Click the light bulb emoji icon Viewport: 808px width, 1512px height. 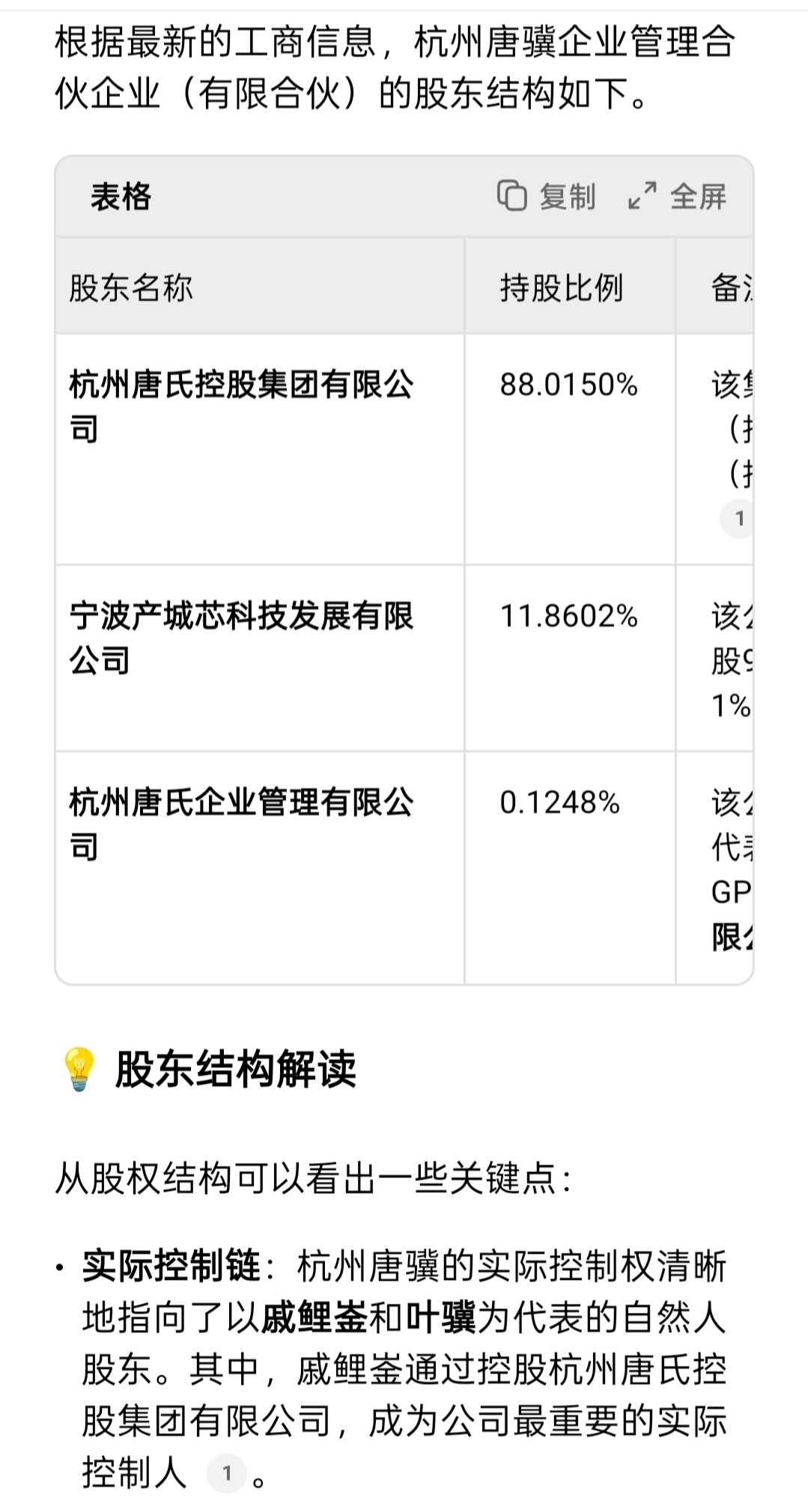click(79, 1069)
